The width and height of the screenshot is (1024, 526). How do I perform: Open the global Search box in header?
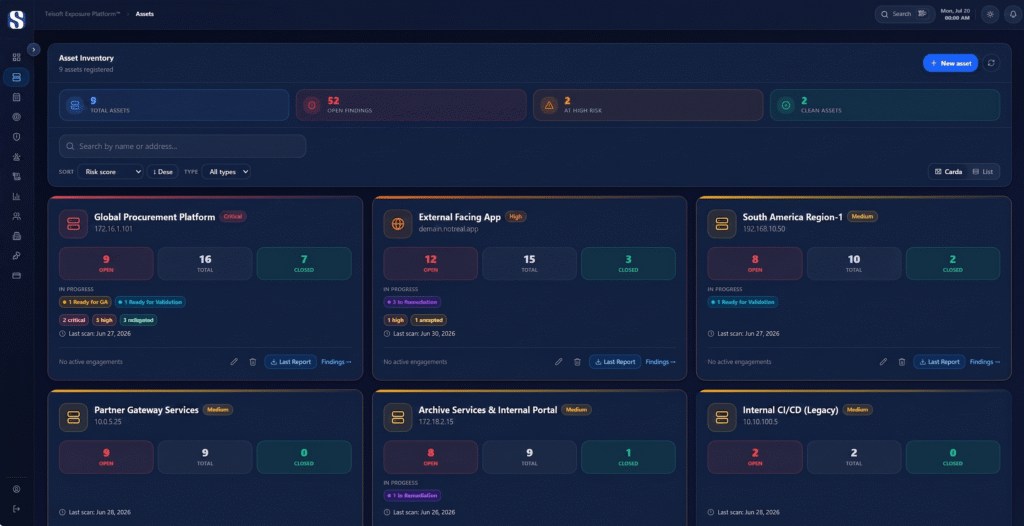(905, 14)
